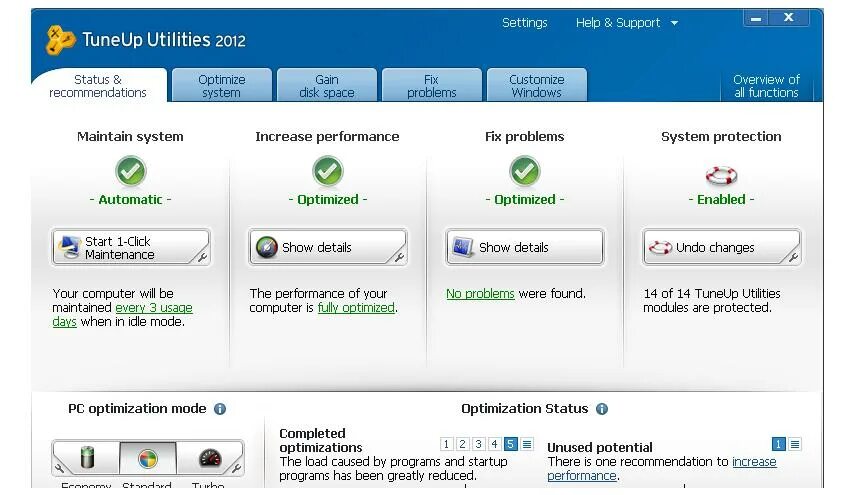Go to completed optimizations page 3

(478, 444)
